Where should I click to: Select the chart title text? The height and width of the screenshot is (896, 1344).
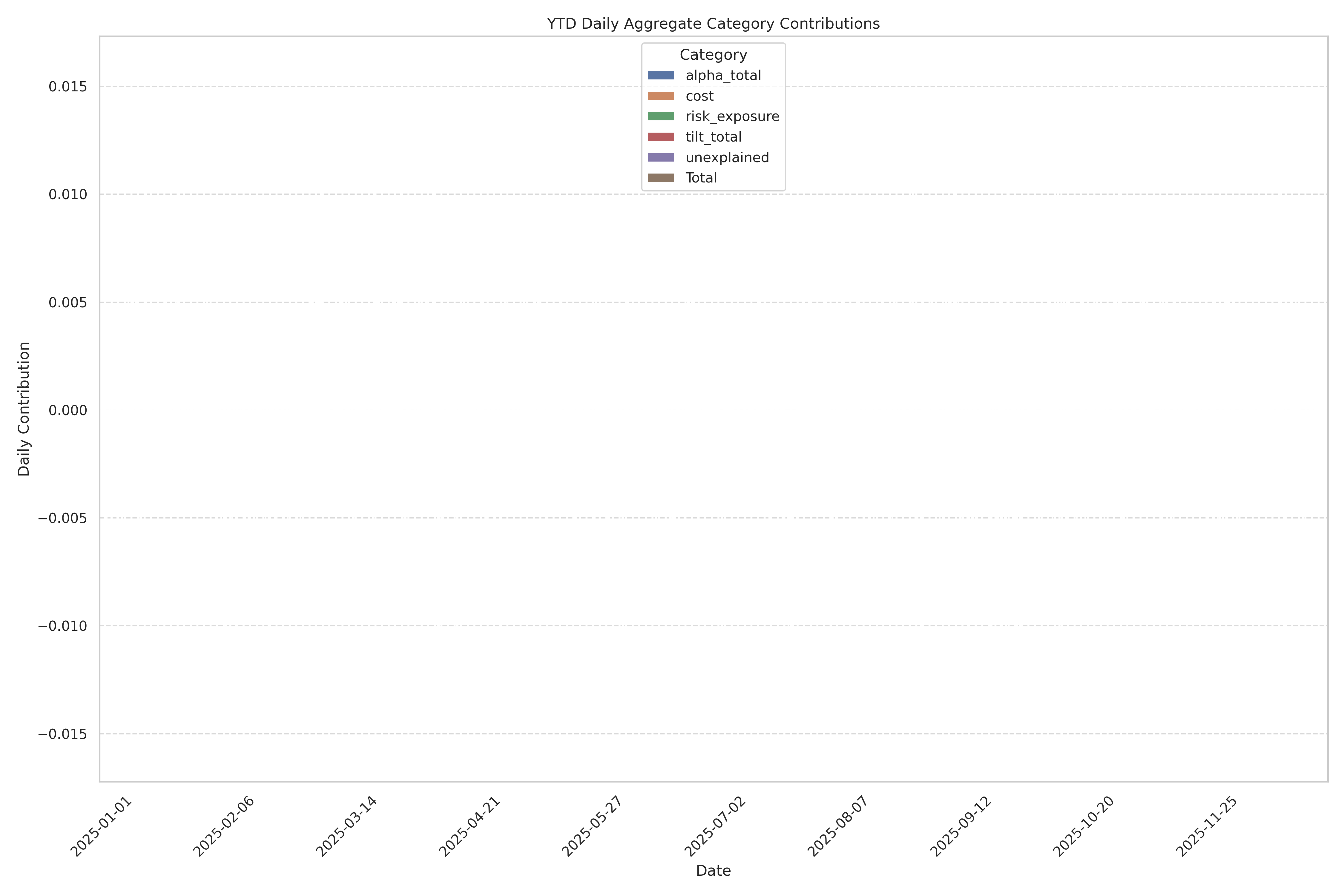tap(713, 24)
